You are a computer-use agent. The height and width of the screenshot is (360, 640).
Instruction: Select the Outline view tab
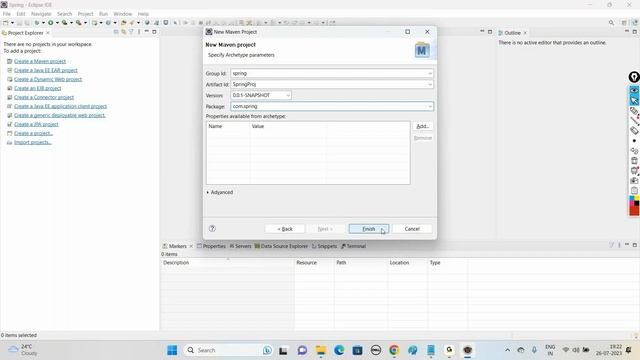coord(512,33)
